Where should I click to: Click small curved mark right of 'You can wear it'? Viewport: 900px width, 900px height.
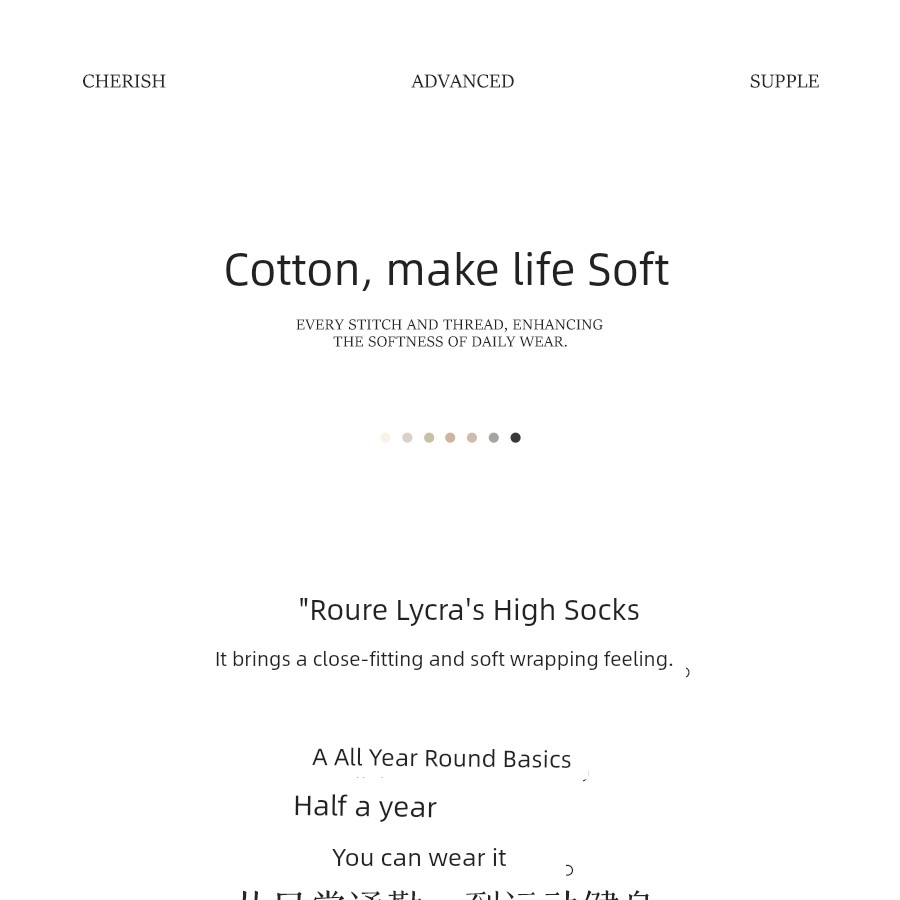569,870
